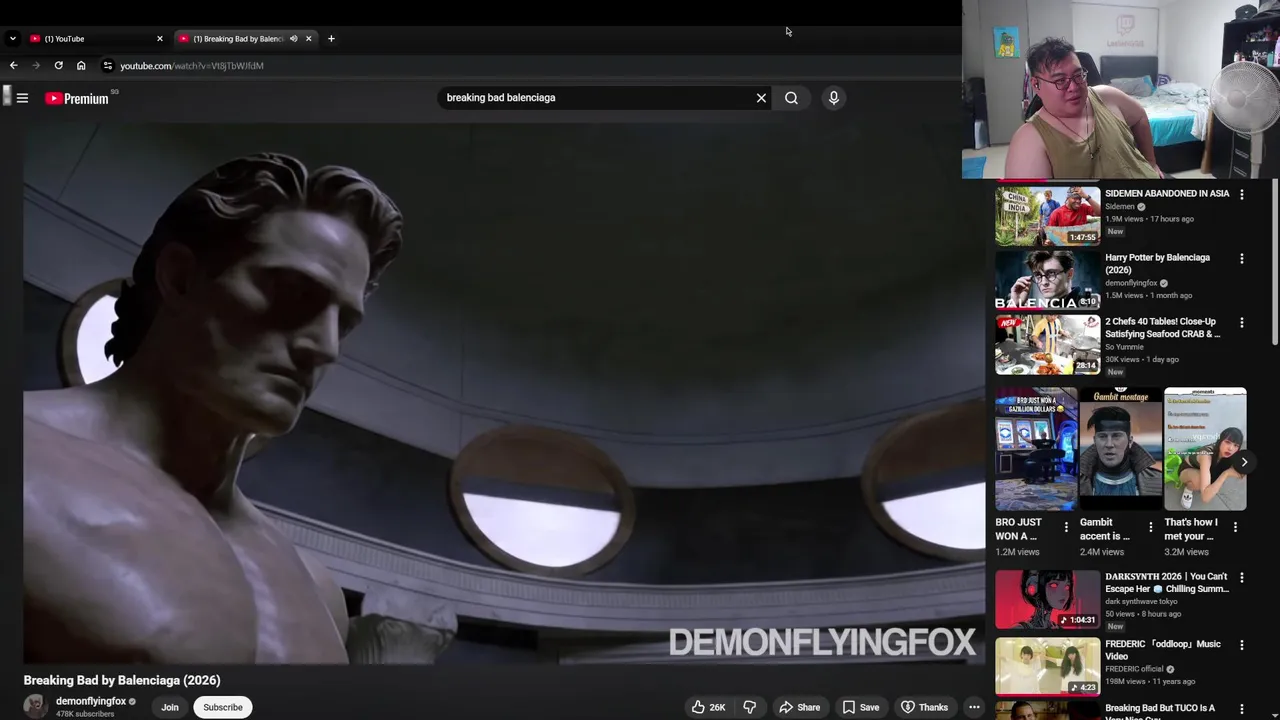Open SIDEMEN ABANDONED IN ASIA thumbnail
Viewport: 1280px width, 720px height.
[1047, 216]
